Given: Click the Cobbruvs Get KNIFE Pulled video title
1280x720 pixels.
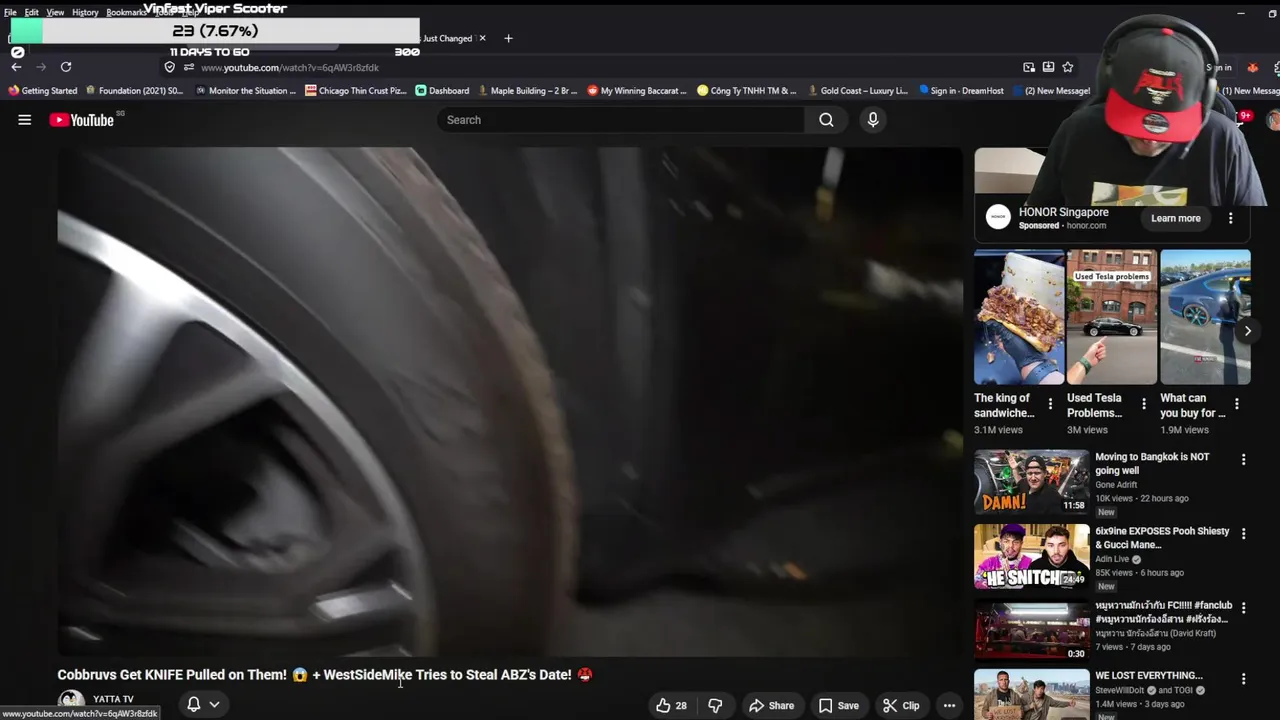Looking at the screenshot, I should tap(325, 675).
